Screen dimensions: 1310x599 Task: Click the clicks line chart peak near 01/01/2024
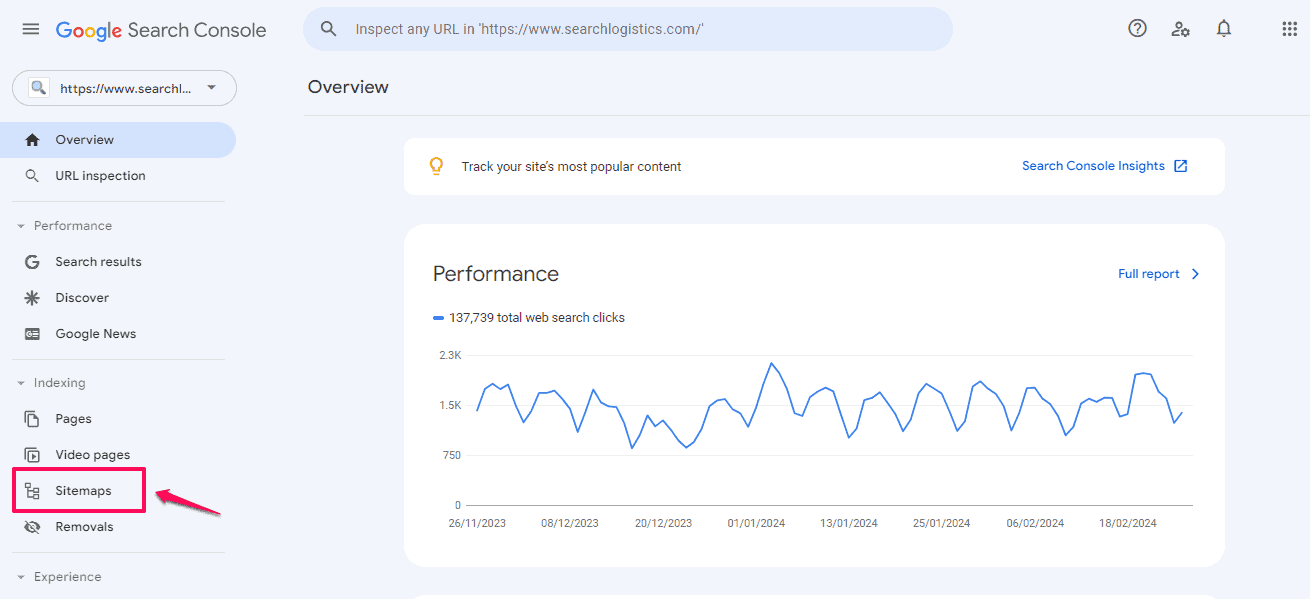click(x=771, y=363)
